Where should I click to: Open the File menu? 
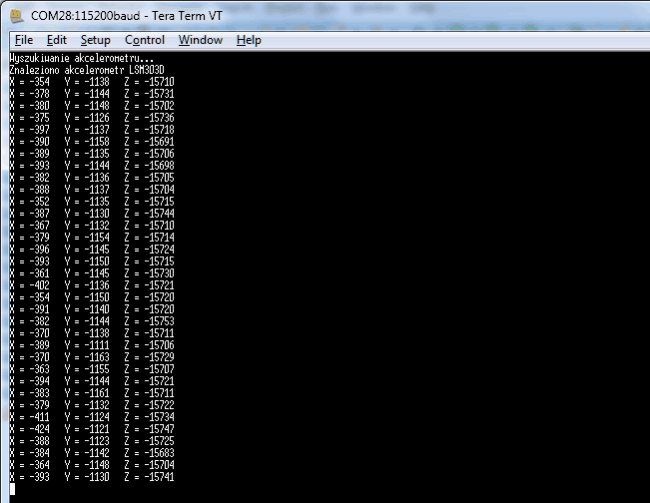(24, 40)
